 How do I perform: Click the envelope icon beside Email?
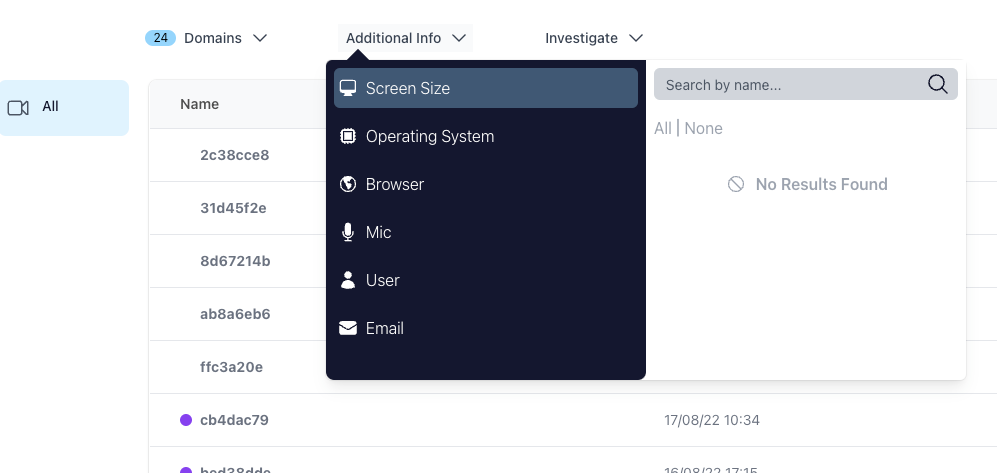(x=348, y=328)
